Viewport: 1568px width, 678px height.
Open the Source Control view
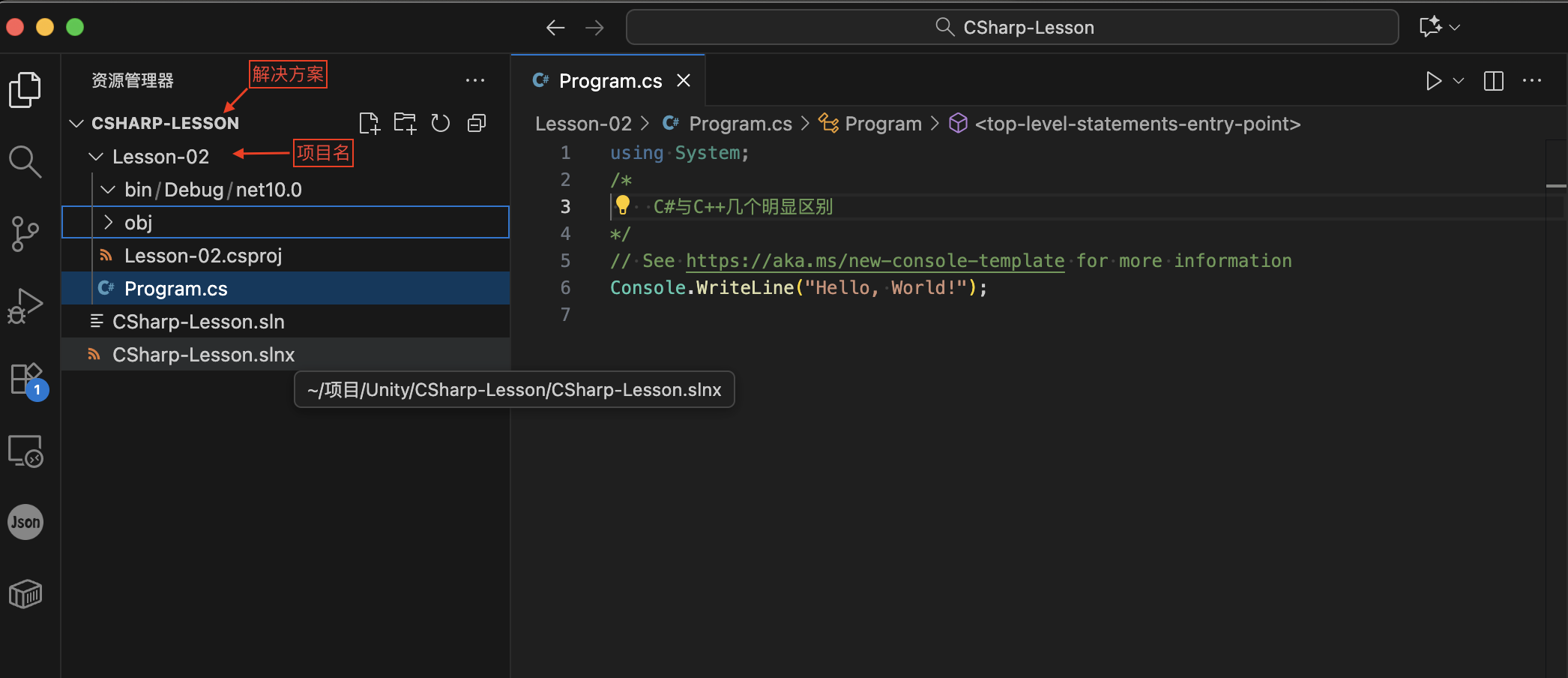(25, 234)
